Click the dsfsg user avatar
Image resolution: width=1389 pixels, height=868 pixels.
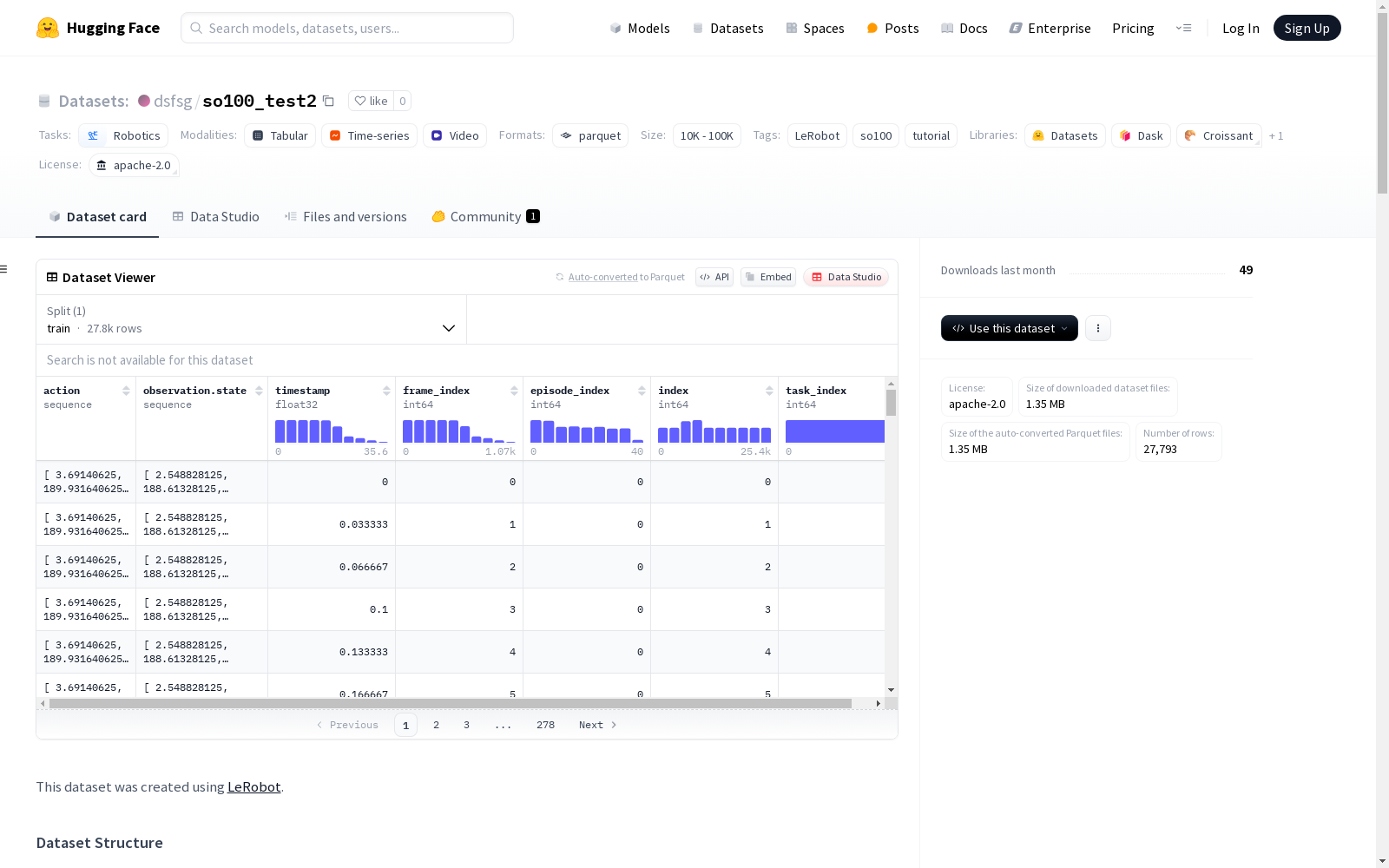pos(144,101)
